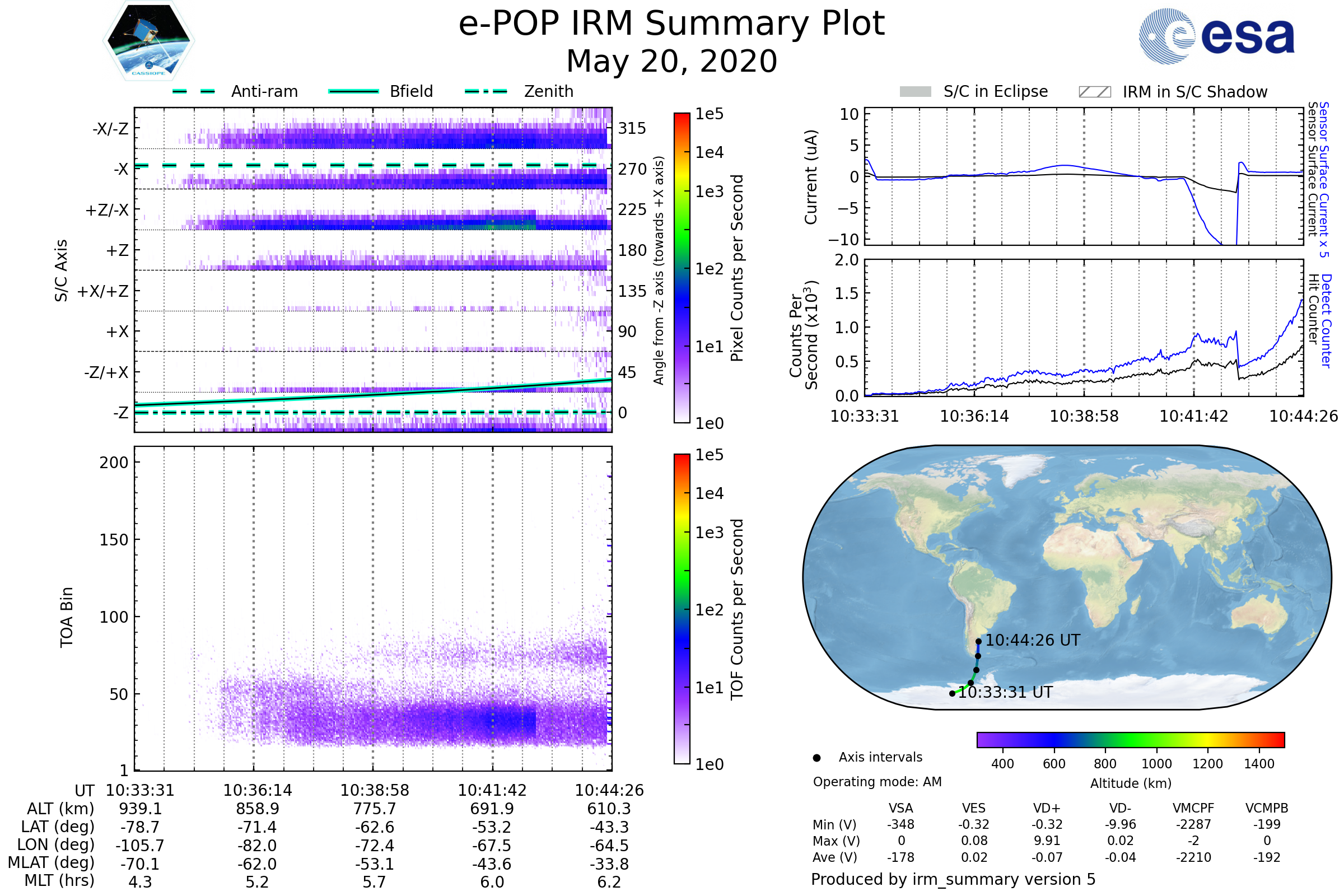Click the Anti-ram dashed line legend marker
This screenshot has width=1344, height=896.
pos(194,91)
